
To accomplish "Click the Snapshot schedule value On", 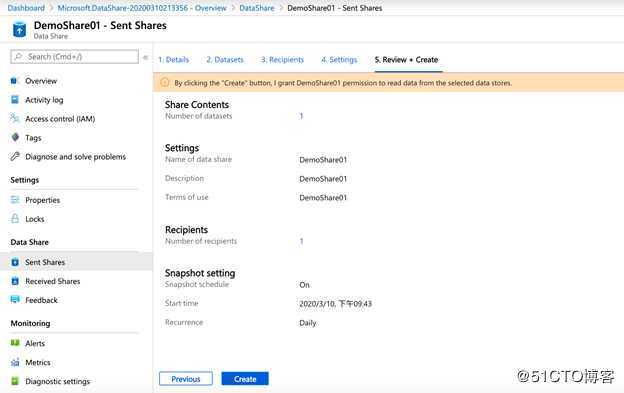I will point(304,285).
